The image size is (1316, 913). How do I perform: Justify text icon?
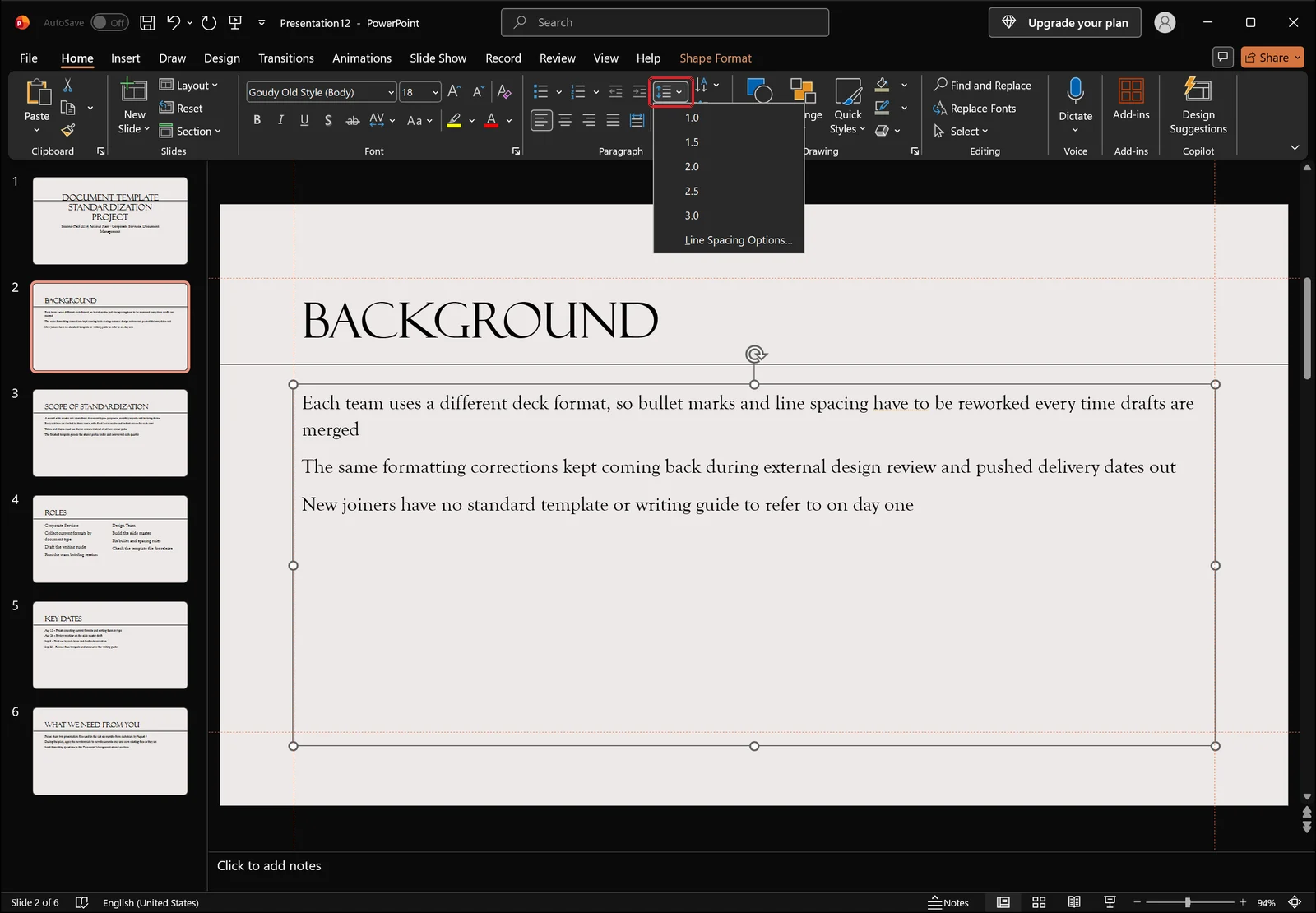(613, 121)
